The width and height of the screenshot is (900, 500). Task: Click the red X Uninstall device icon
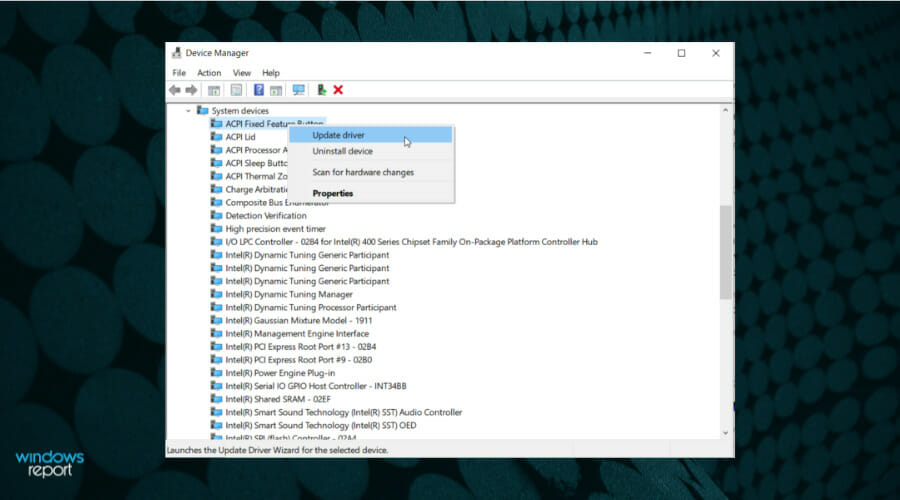pyautogui.click(x=338, y=90)
